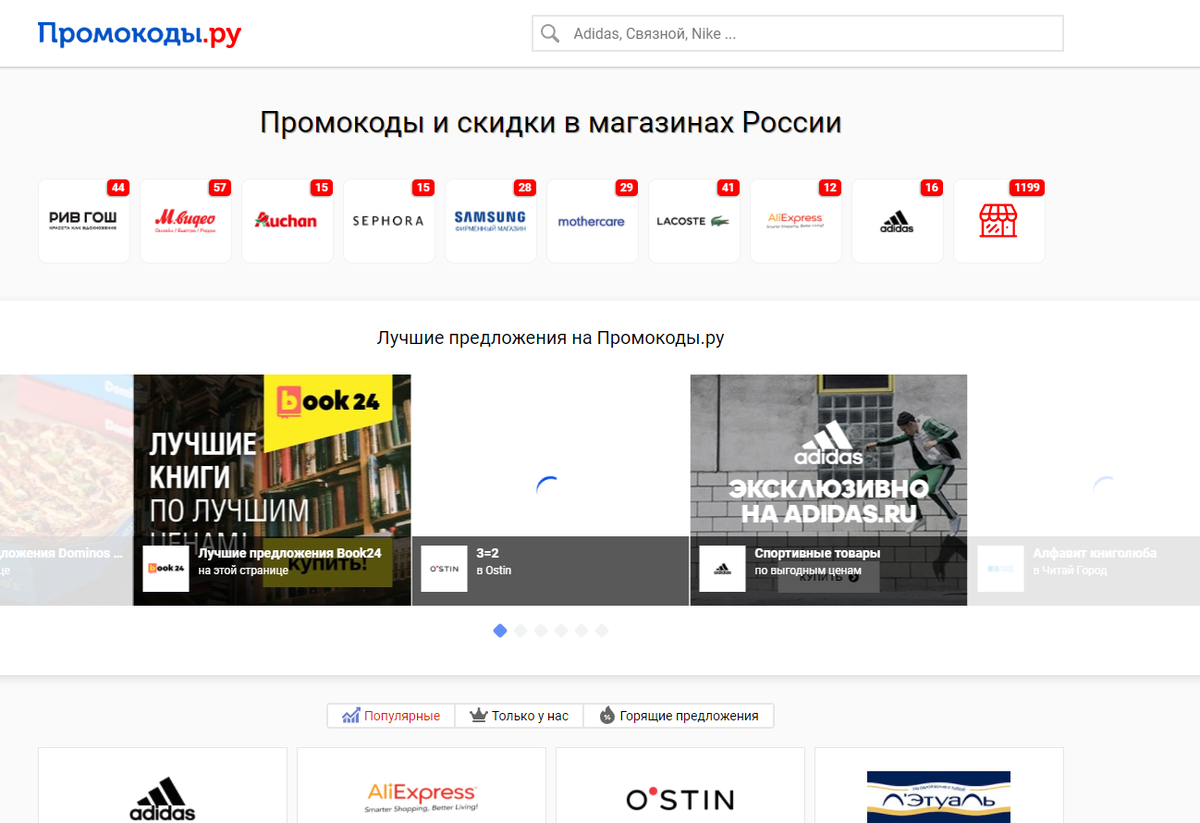Click the Adidas small logo in caption
Image resolution: width=1200 pixels, height=823 pixels.
(722, 568)
